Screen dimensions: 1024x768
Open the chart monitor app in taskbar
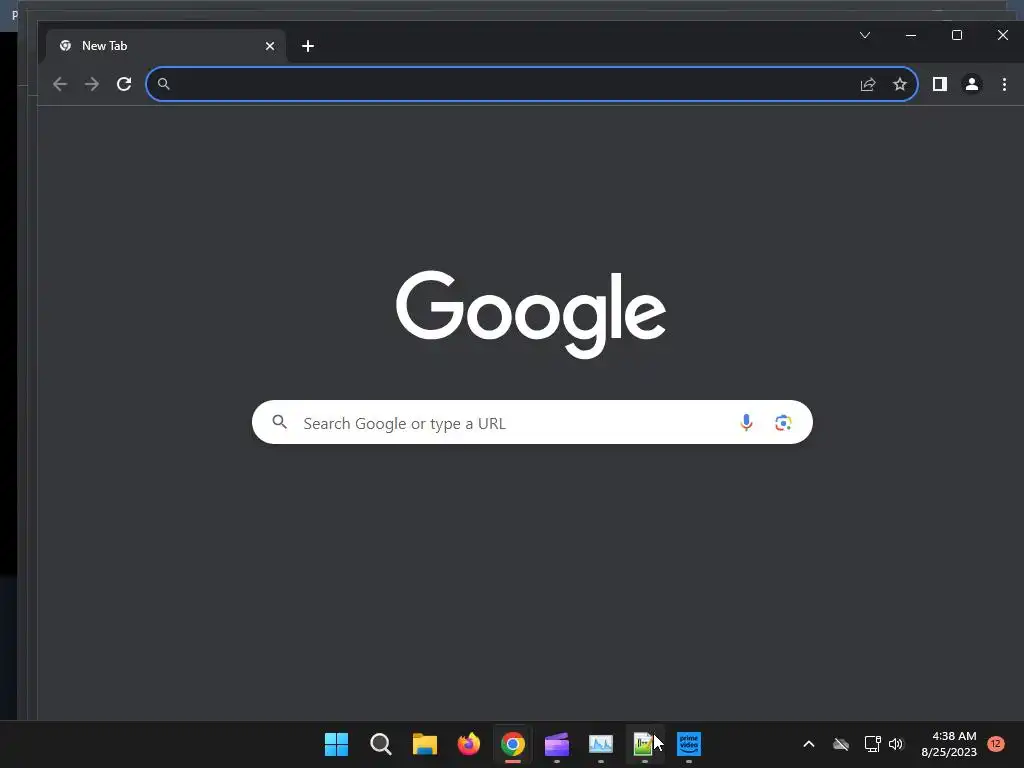[x=601, y=744]
